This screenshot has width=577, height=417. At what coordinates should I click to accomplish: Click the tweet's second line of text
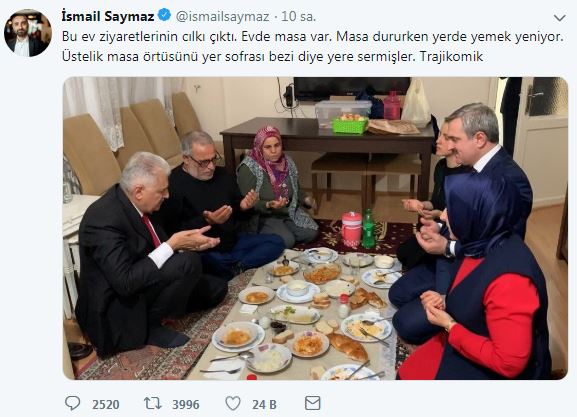272,57
